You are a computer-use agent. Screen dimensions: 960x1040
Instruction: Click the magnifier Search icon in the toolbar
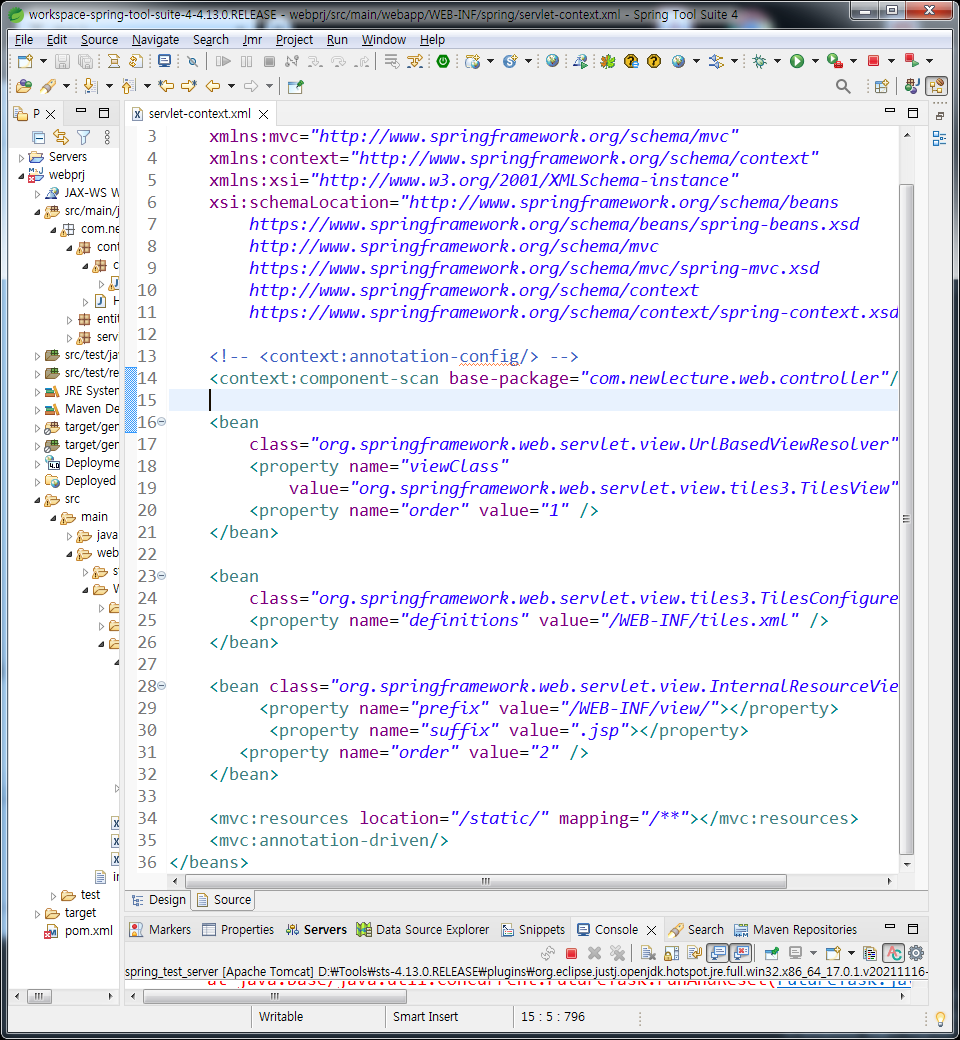pyautogui.click(x=843, y=86)
